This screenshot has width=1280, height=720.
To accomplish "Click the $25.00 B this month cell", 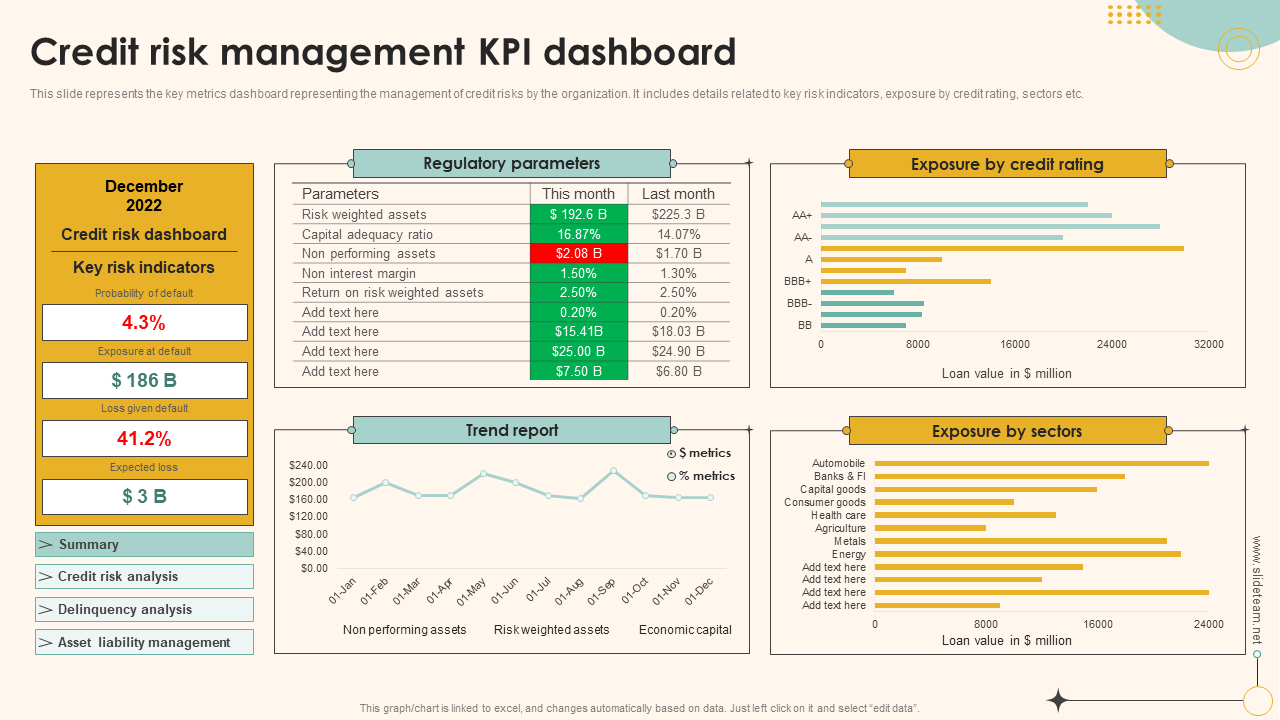I will tap(578, 351).
